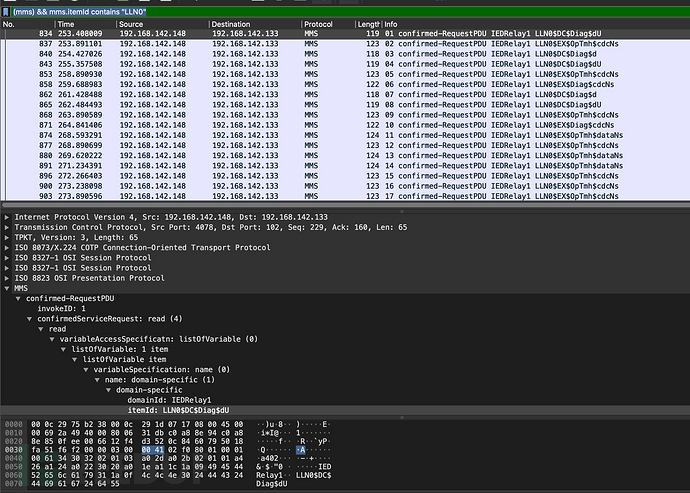Expand the Transmission Control Protocol section
The height and width of the screenshot is (493, 690).
point(7,227)
